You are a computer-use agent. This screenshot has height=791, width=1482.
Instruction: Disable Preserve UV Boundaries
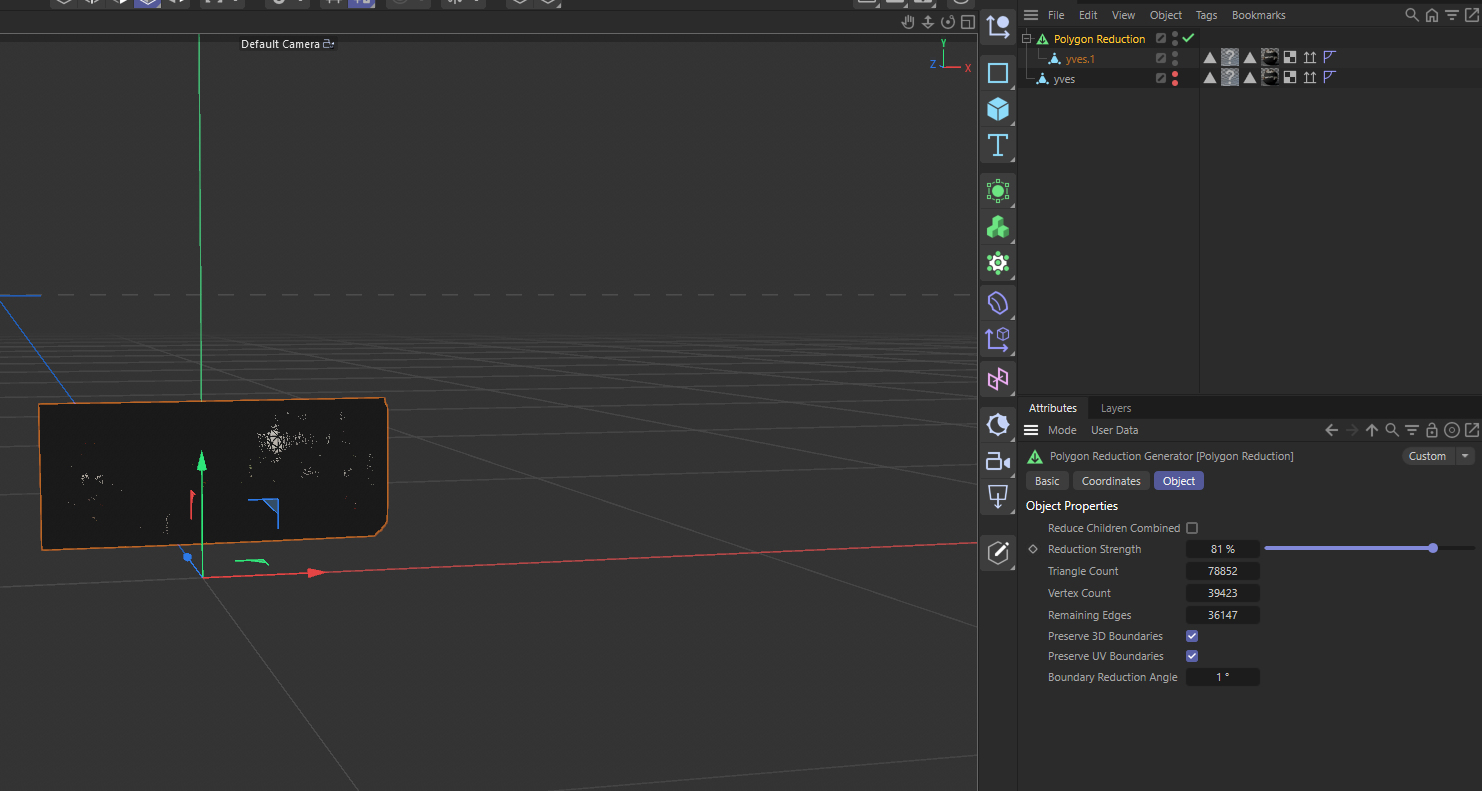(x=1192, y=656)
